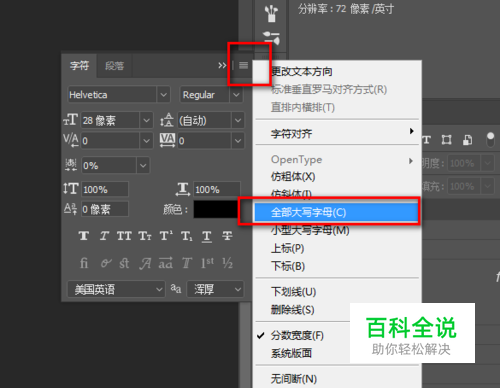Viewport: 500px width, 388px height.
Task: Enable swash glyph icon
Action: 145,263
